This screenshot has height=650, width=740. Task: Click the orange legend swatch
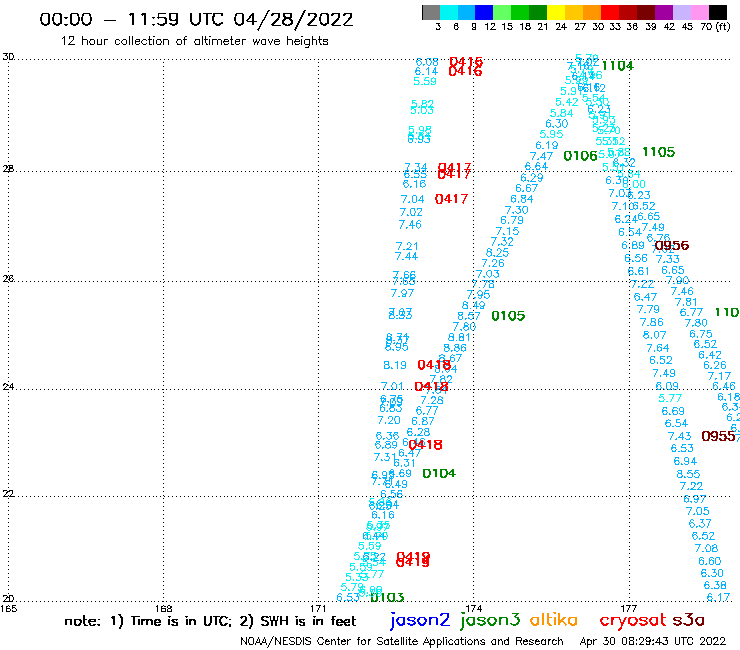coord(592,12)
